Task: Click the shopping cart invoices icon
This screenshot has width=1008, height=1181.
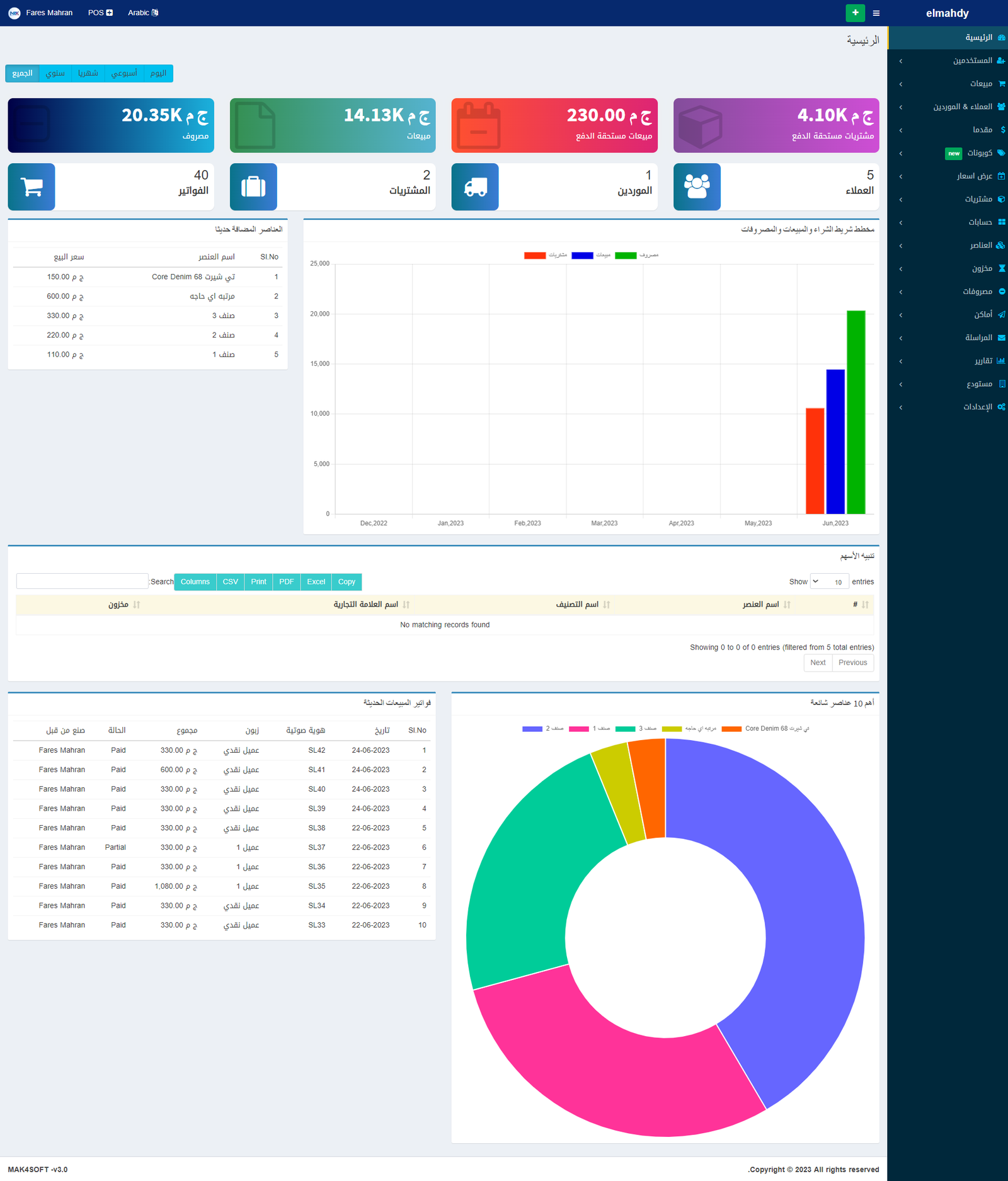Action: [x=31, y=187]
